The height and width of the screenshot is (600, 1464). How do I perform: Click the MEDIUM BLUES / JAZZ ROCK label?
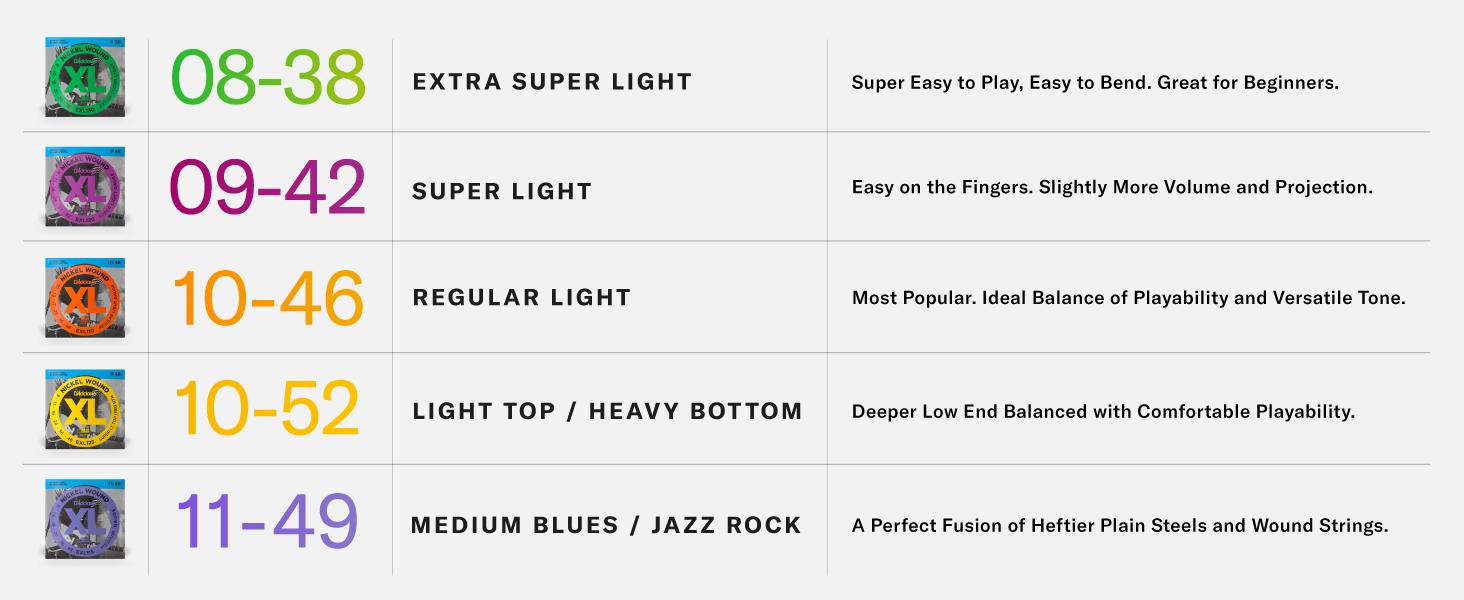[x=606, y=525]
